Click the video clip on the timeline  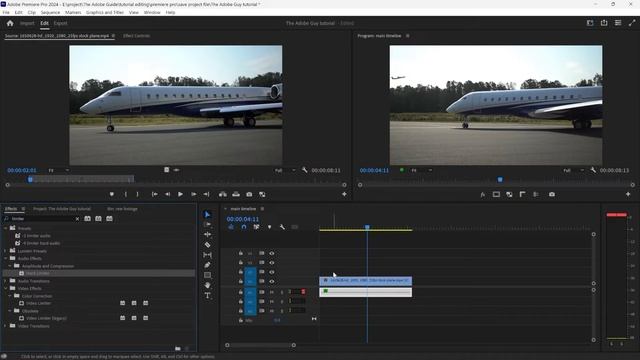(365, 281)
